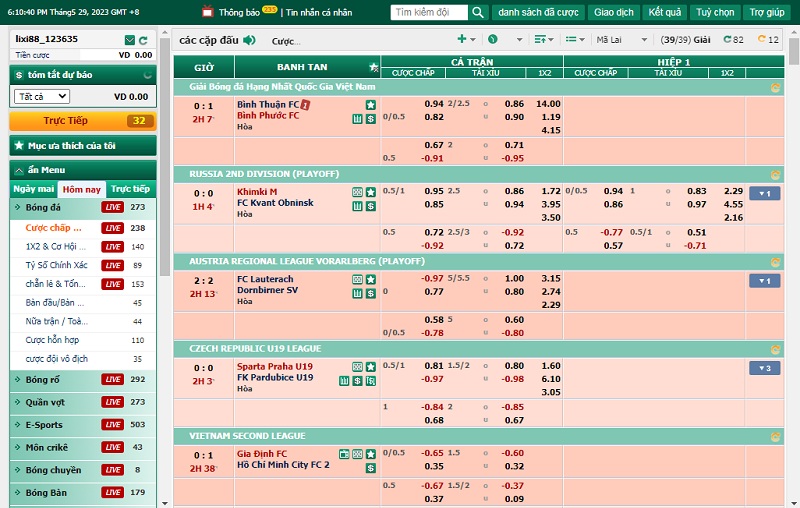Open Mục ưa thích của tôi
This screenshot has height=508, width=800.
point(83,145)
